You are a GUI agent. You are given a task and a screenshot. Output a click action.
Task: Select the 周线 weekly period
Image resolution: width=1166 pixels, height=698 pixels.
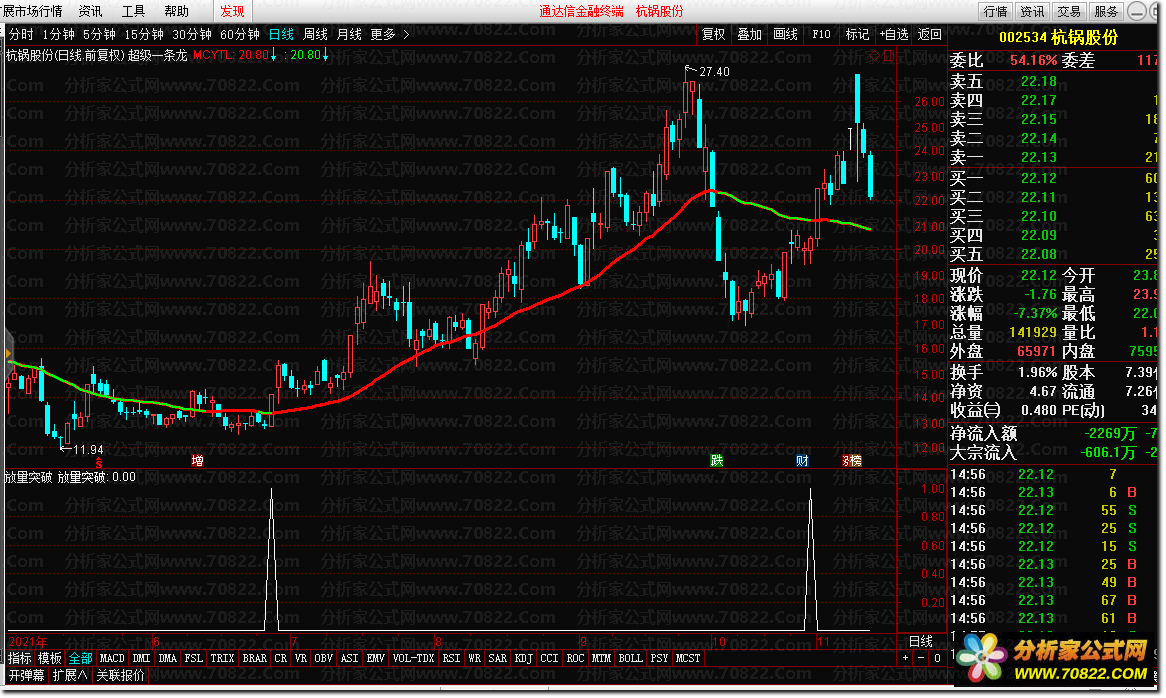coord(315,34)
